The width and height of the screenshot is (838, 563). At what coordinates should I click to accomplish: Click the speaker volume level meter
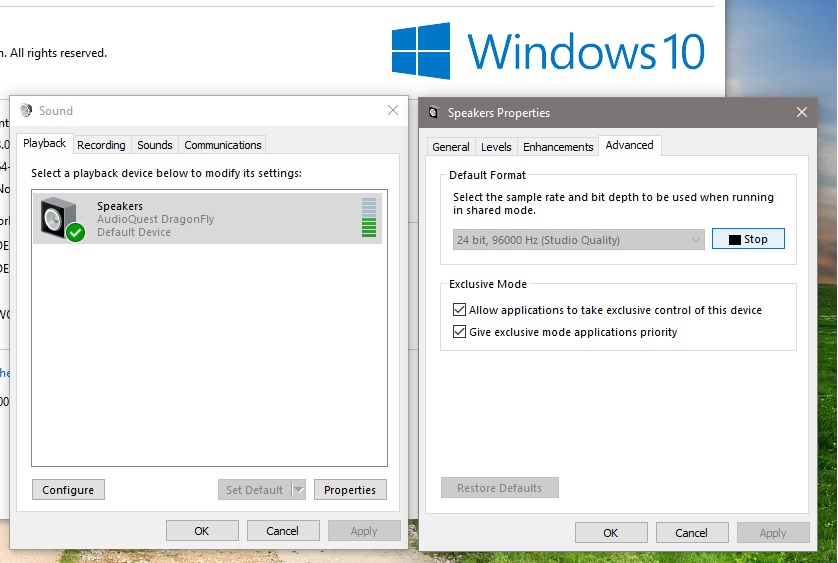(369, 218)
